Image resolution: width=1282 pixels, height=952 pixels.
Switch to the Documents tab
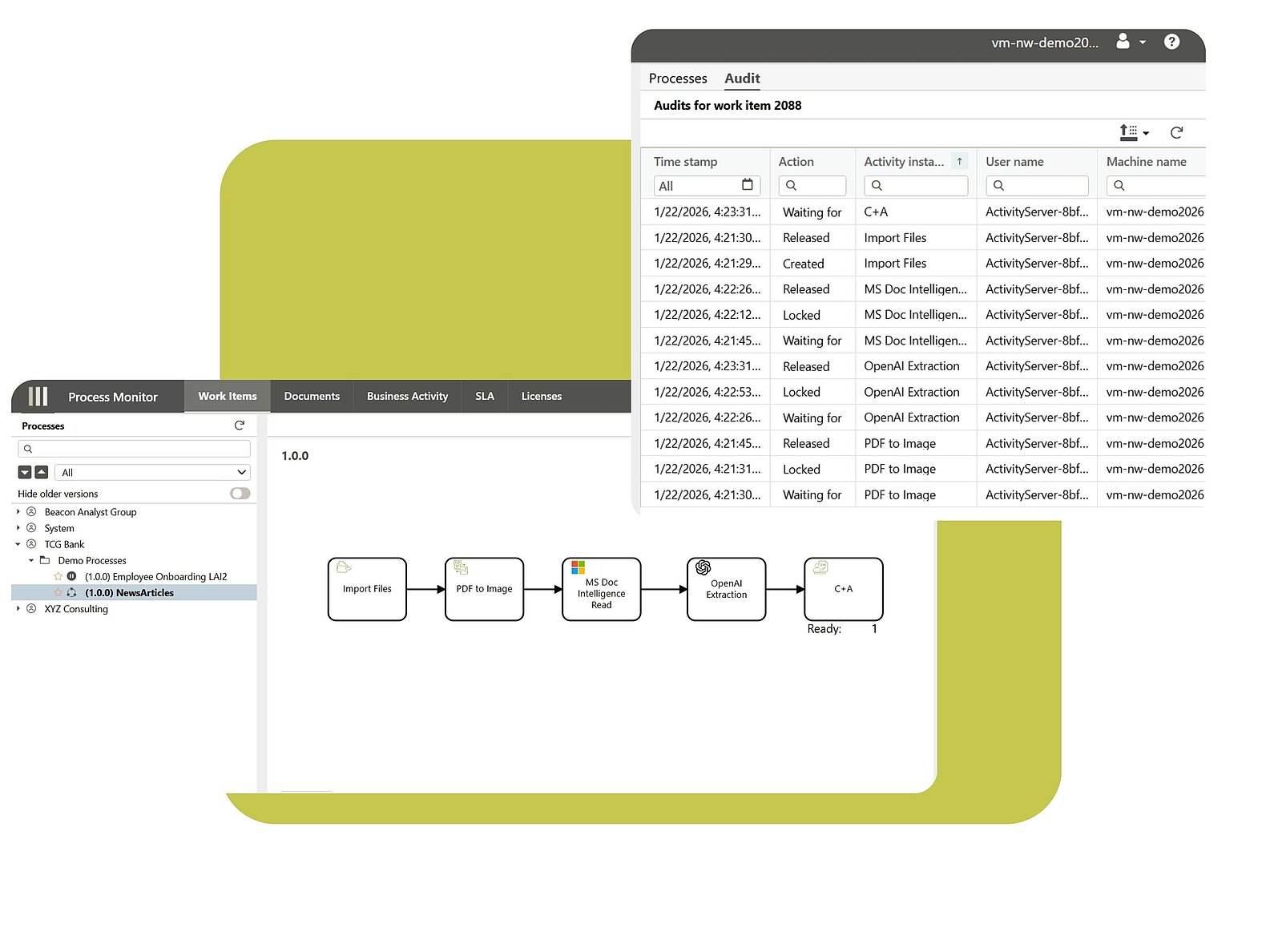tap(312, 396)
